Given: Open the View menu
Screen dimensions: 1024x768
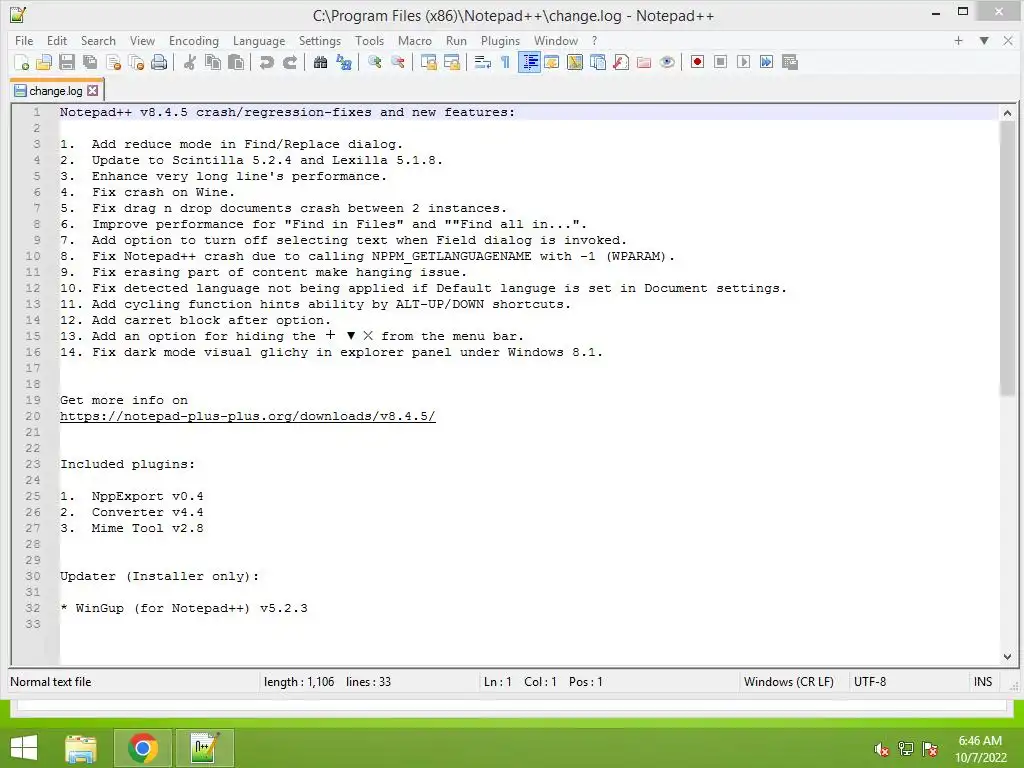Looking at the screenshot, I should 142,40.
